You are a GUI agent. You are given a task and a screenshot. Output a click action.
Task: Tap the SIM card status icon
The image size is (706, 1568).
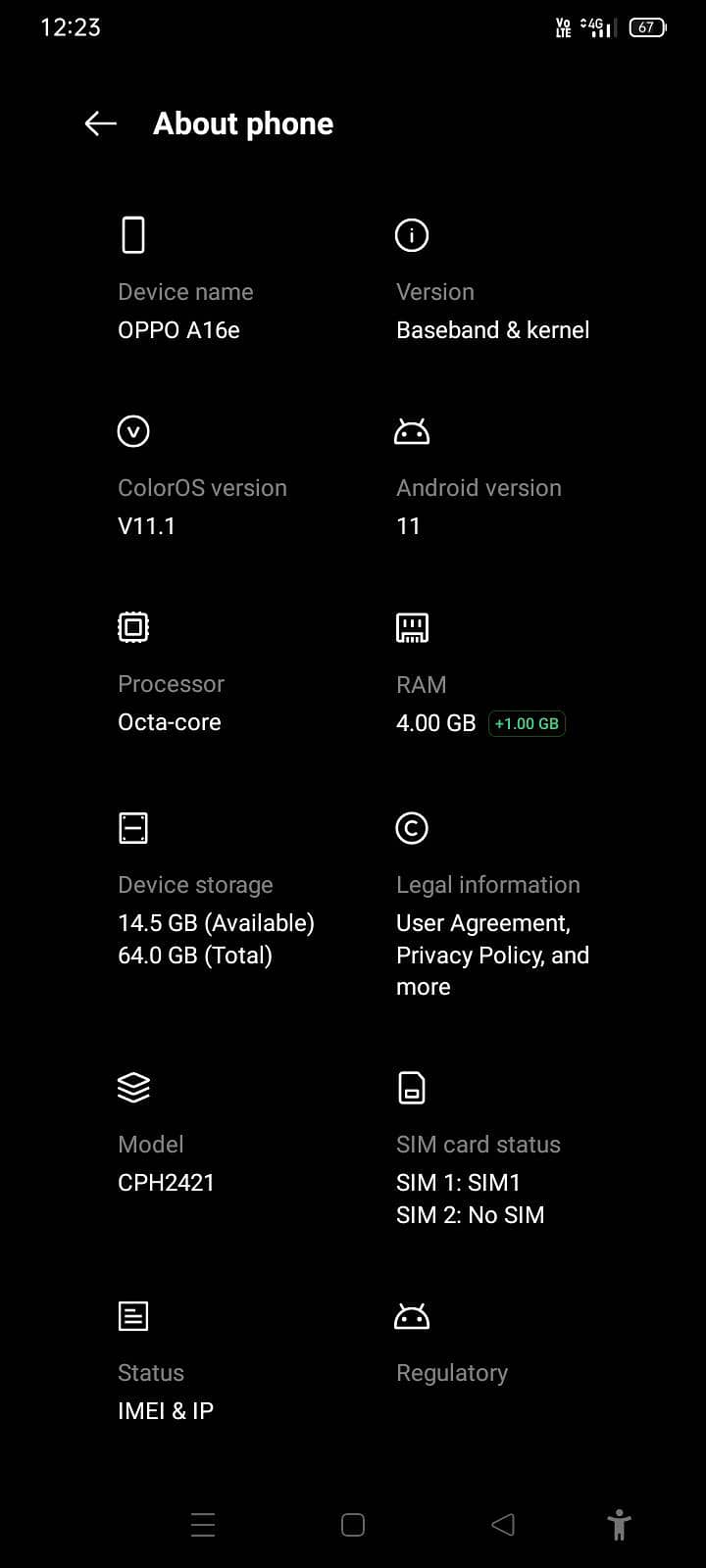412,1088
